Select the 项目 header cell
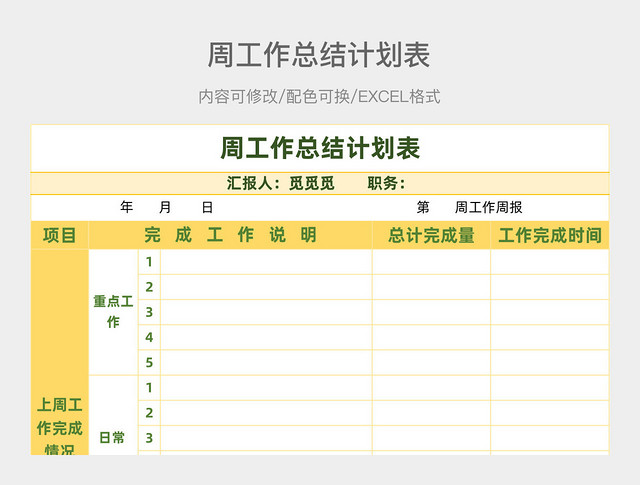 60,235
